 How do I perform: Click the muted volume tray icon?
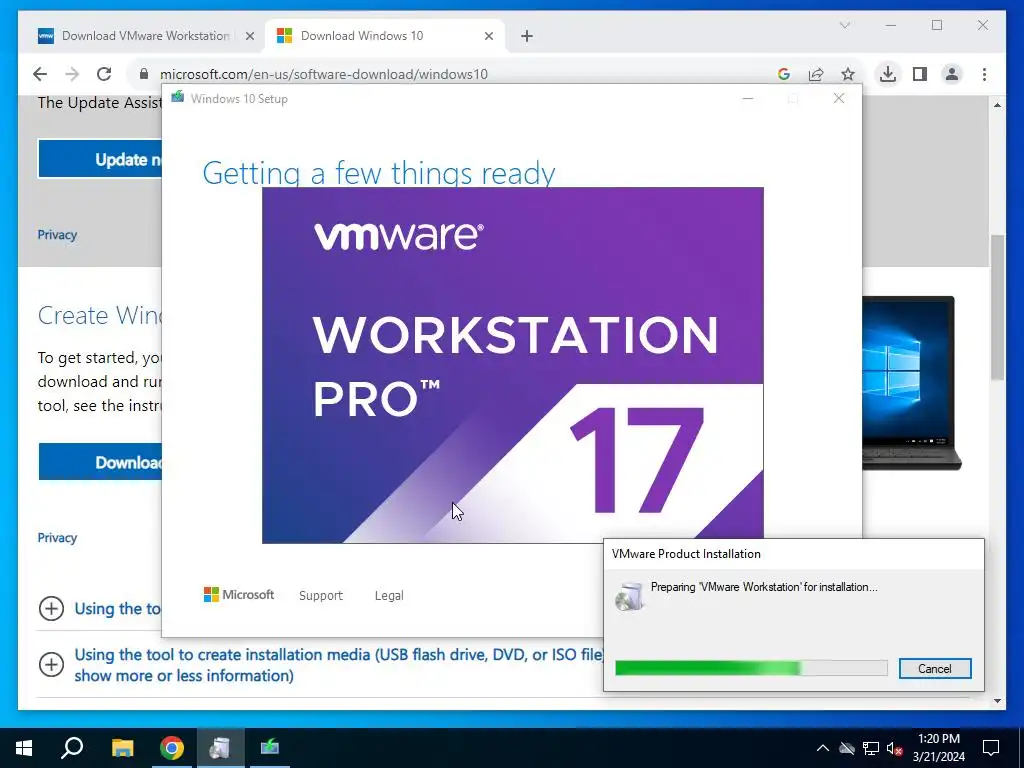pos(895,748)
